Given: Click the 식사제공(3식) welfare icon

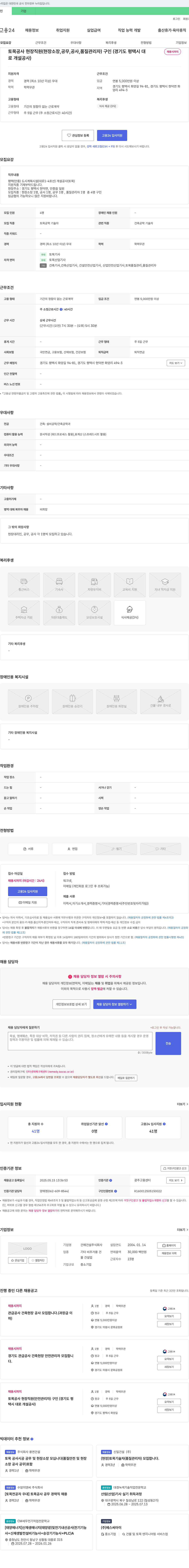Looking at the screenshot, I should tap(130, 613).
